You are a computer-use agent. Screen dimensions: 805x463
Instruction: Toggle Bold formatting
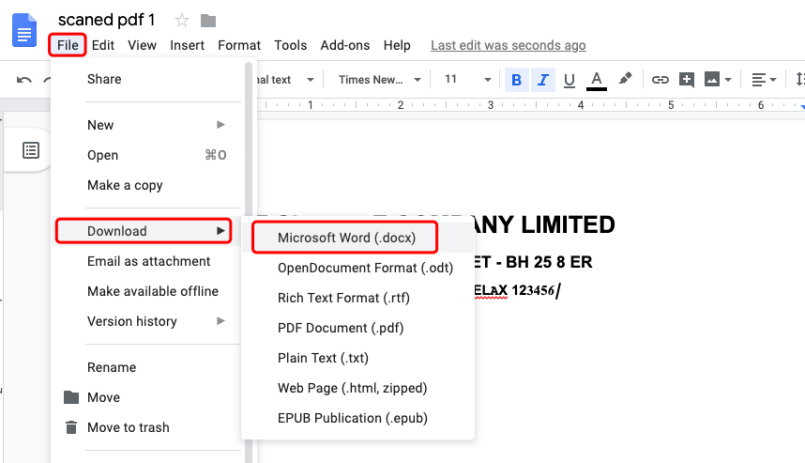[517, 80]
